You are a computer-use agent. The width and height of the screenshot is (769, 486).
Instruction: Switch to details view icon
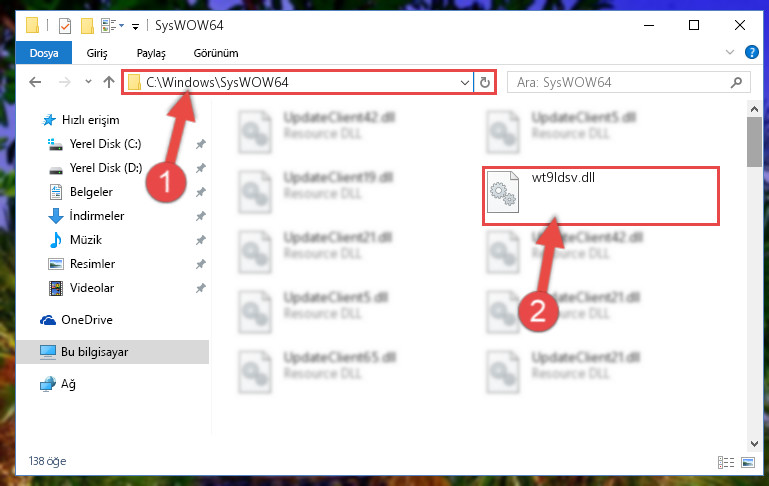[x=726, y=462]
